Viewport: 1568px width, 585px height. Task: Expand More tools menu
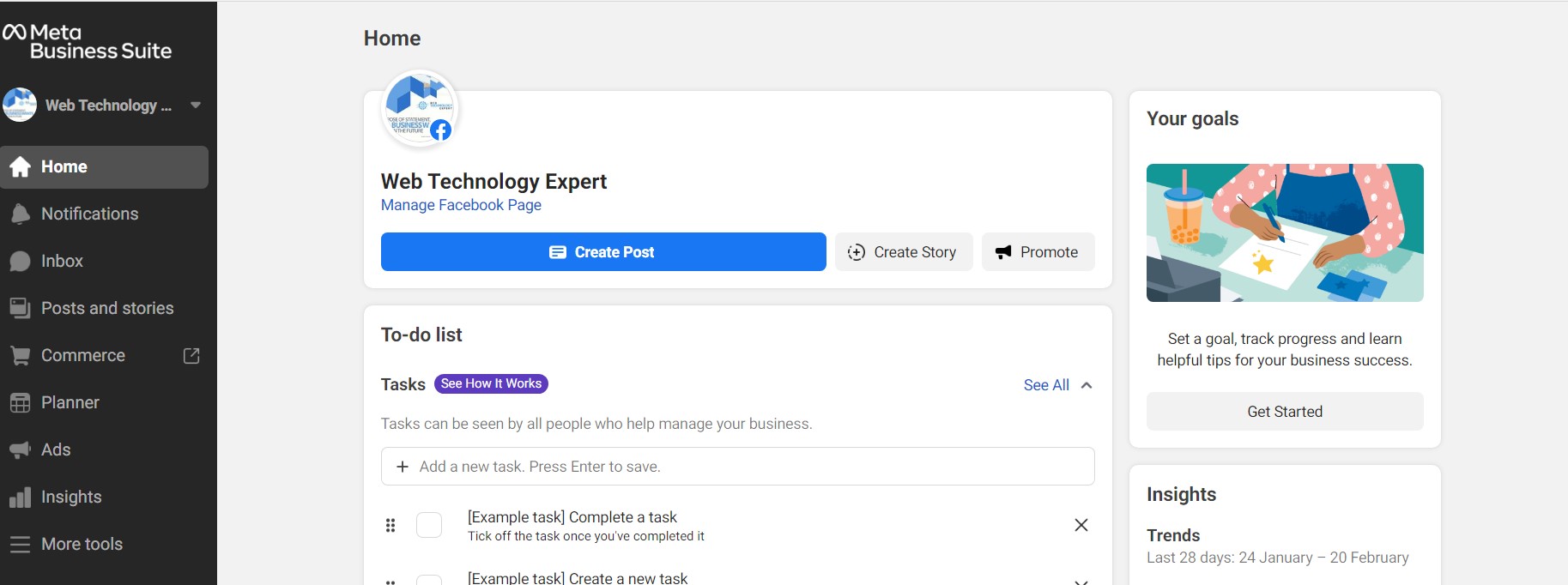click(104, 544)
